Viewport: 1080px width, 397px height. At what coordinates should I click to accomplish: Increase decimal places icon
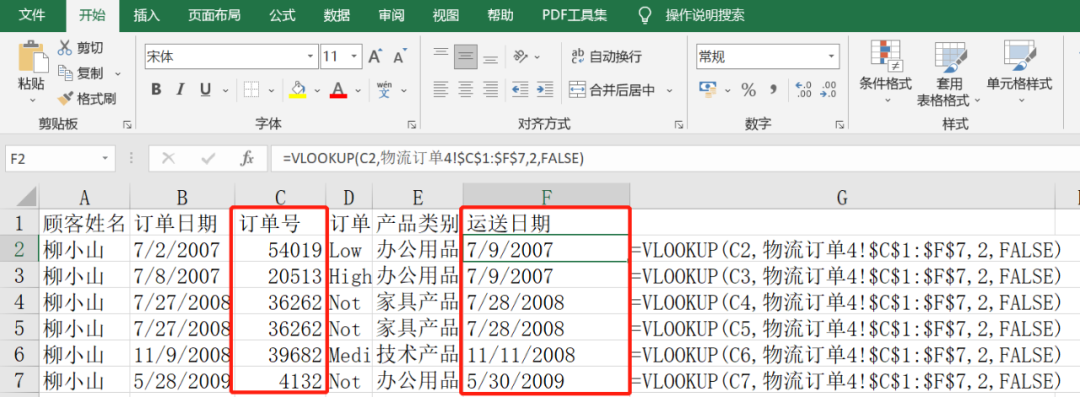tap(802, 90)
